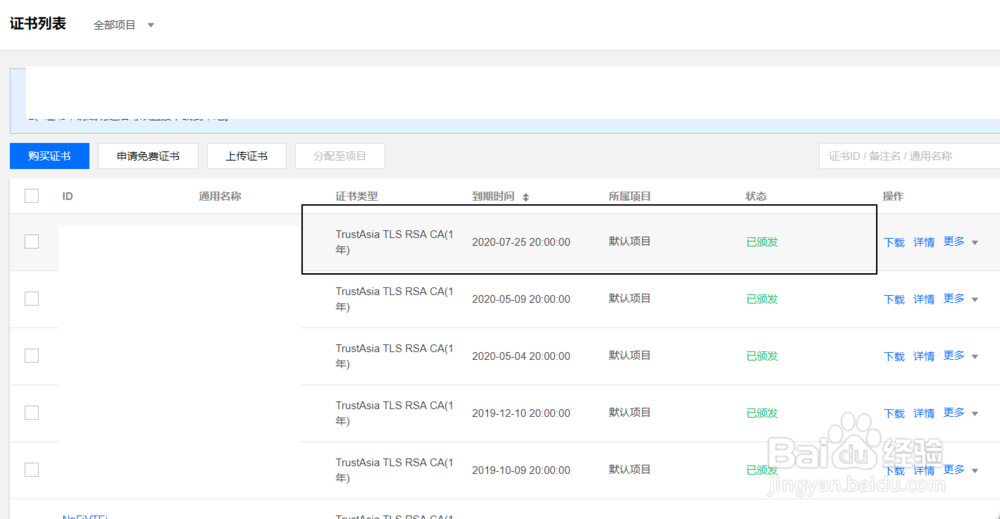
Task: Click the 分配至项目 button
Action: [340, 156]
